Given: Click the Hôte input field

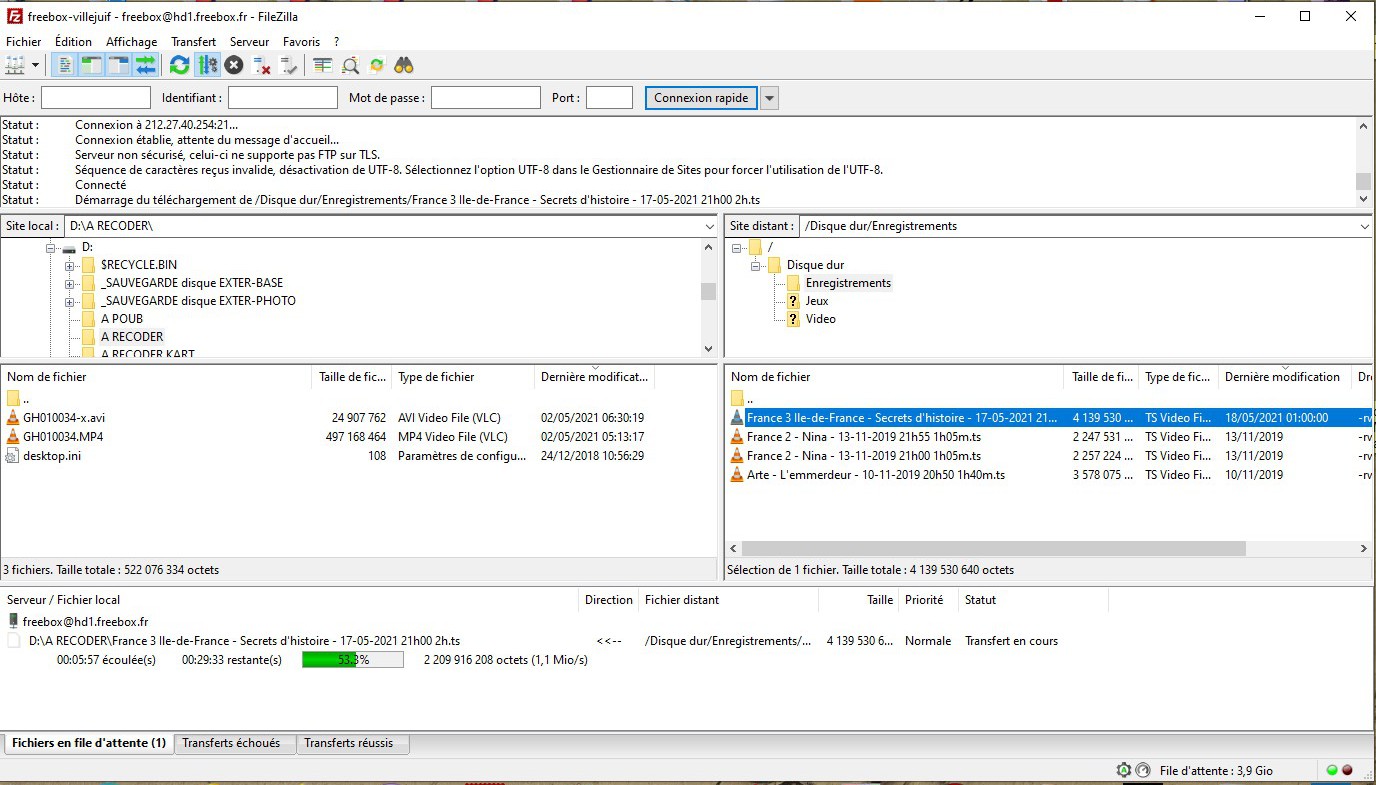Looking at the screenshot, I should tap(96, 98).
